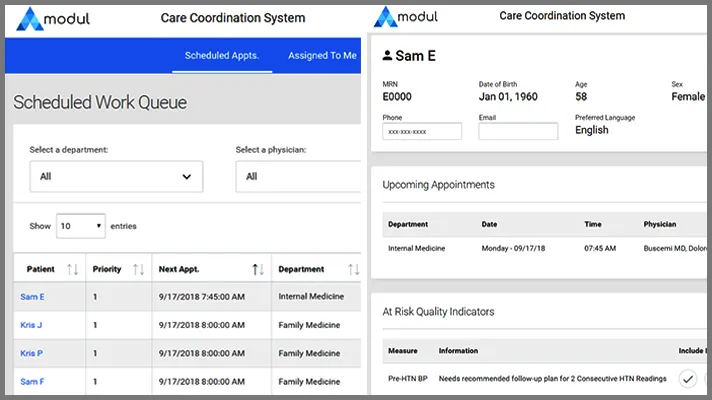
Task: Switch to the Assigned To Me tab
Action: tap(322, 55)
